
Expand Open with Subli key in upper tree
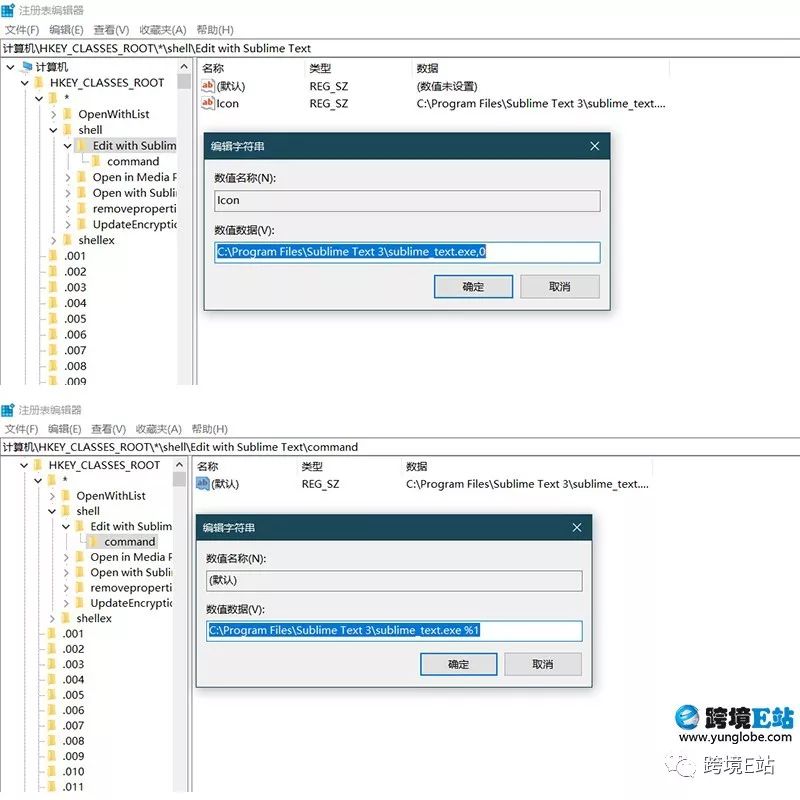pyautogui.click(x=67, y=193)
